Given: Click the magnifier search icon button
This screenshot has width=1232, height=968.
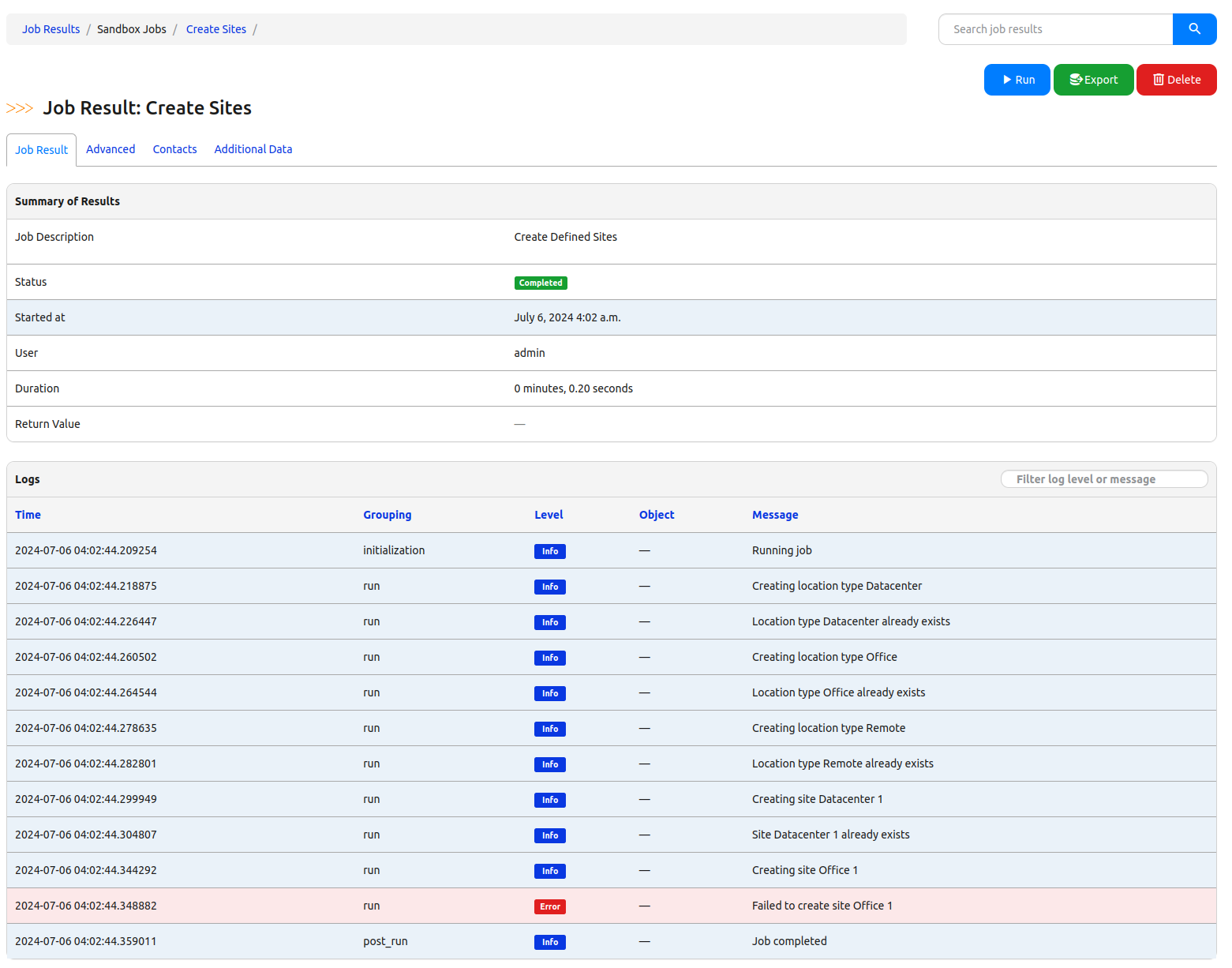Looking at the screenshot, I should pos(1194,29).
